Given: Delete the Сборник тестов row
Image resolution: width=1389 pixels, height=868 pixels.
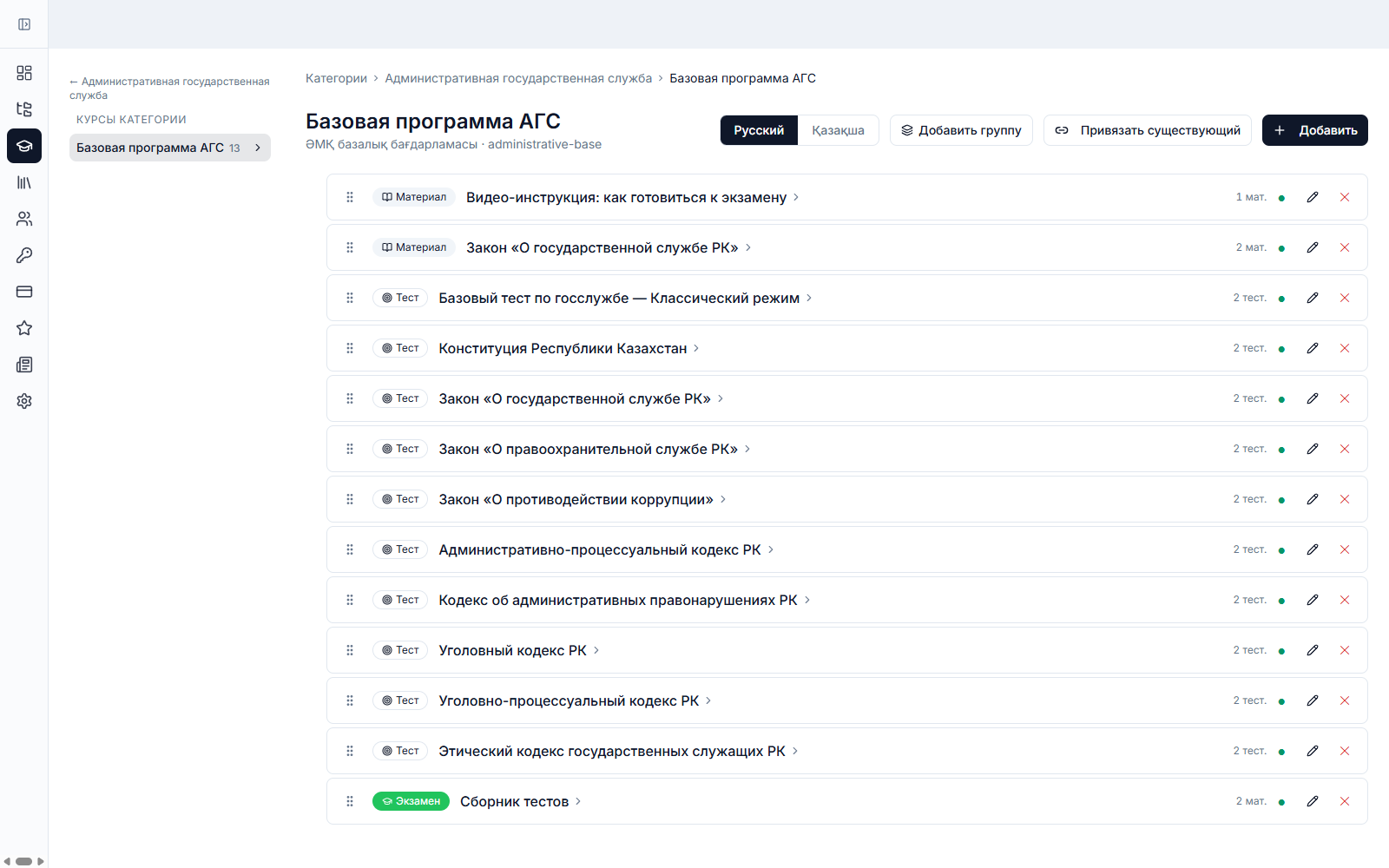Looking at the screenshot, I should tap(1345, 801).
